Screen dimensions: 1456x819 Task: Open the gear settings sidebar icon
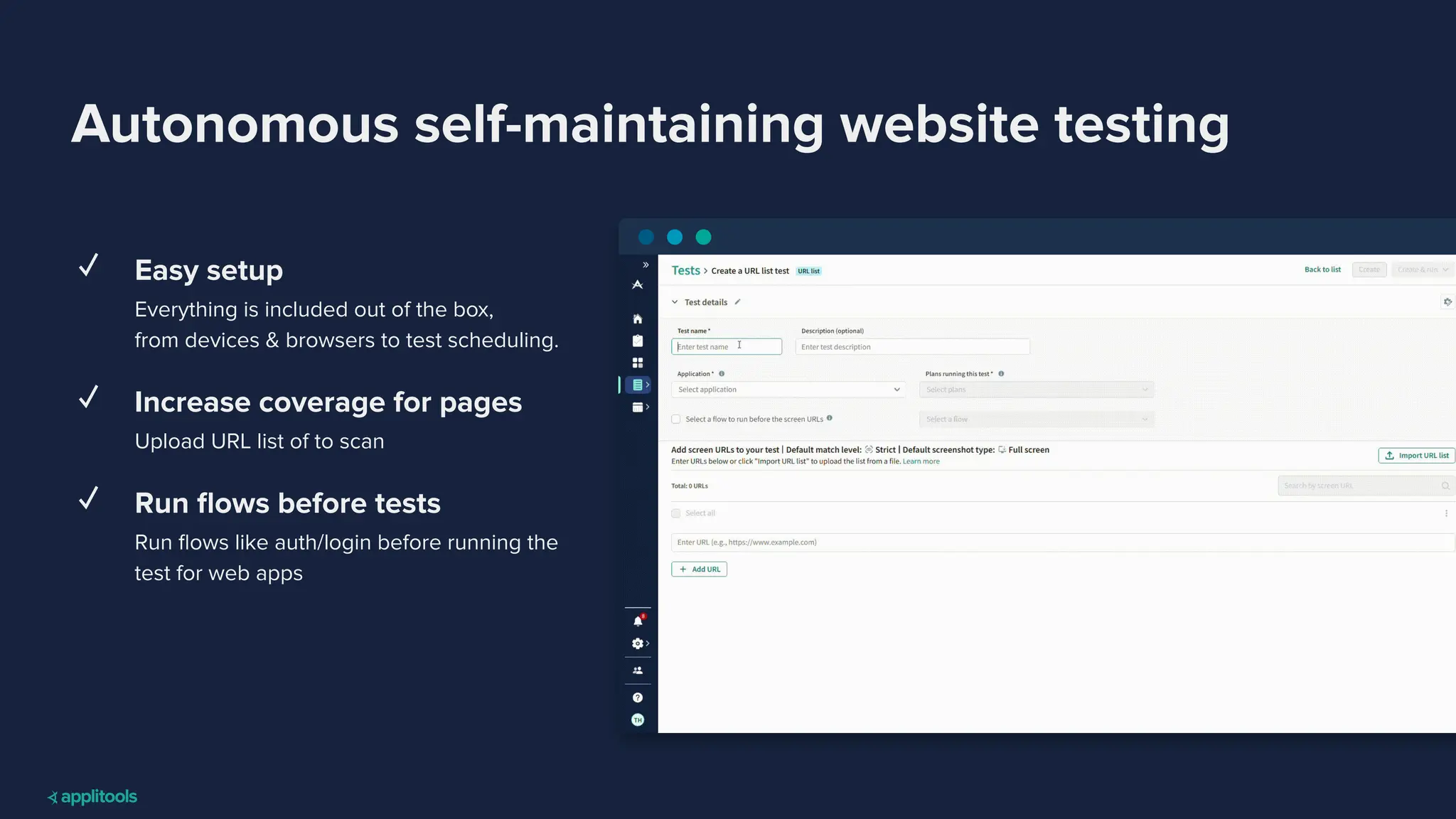638,643
